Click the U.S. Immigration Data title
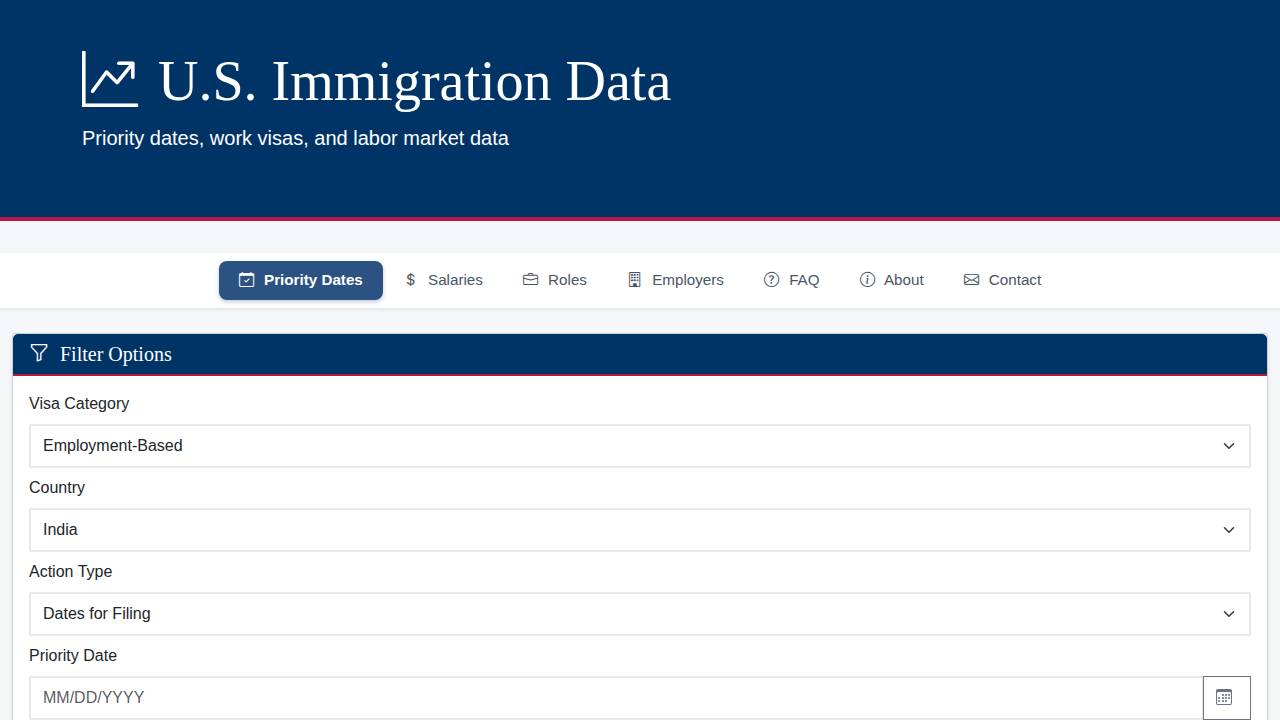1280x720 pixels. (x=412, y=82)
